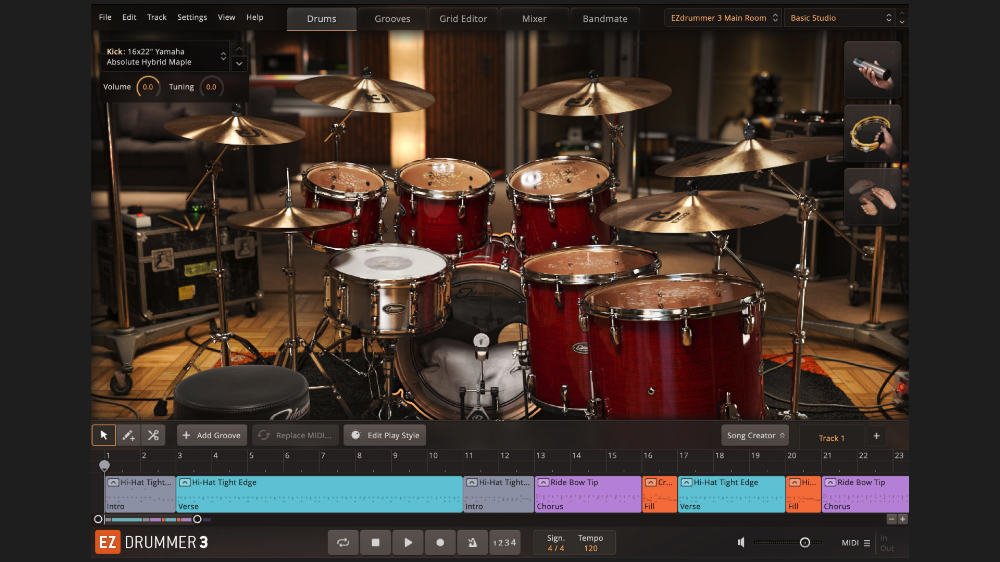1000x562 pixels.
Task: Stop playback
Action: 375,542
